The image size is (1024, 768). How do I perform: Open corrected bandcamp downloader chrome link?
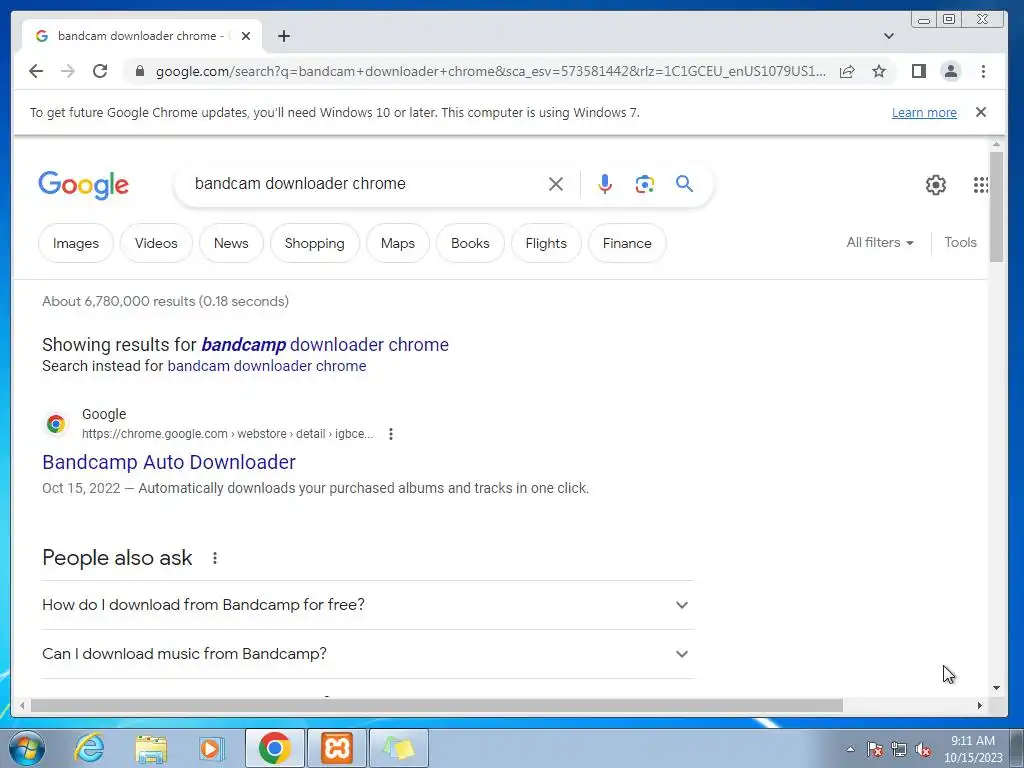325,344
